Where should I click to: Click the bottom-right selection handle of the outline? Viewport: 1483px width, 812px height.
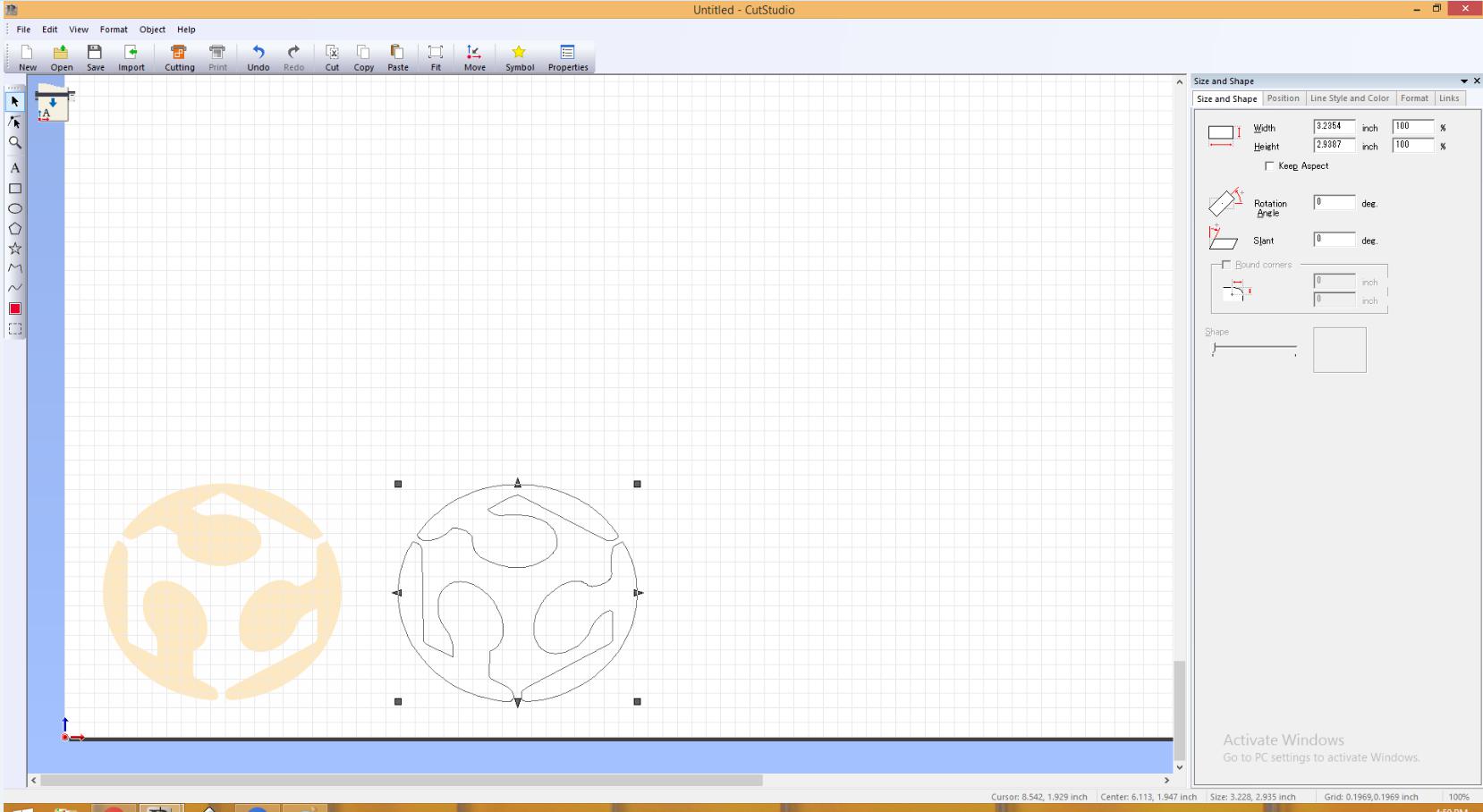(637, 702)
